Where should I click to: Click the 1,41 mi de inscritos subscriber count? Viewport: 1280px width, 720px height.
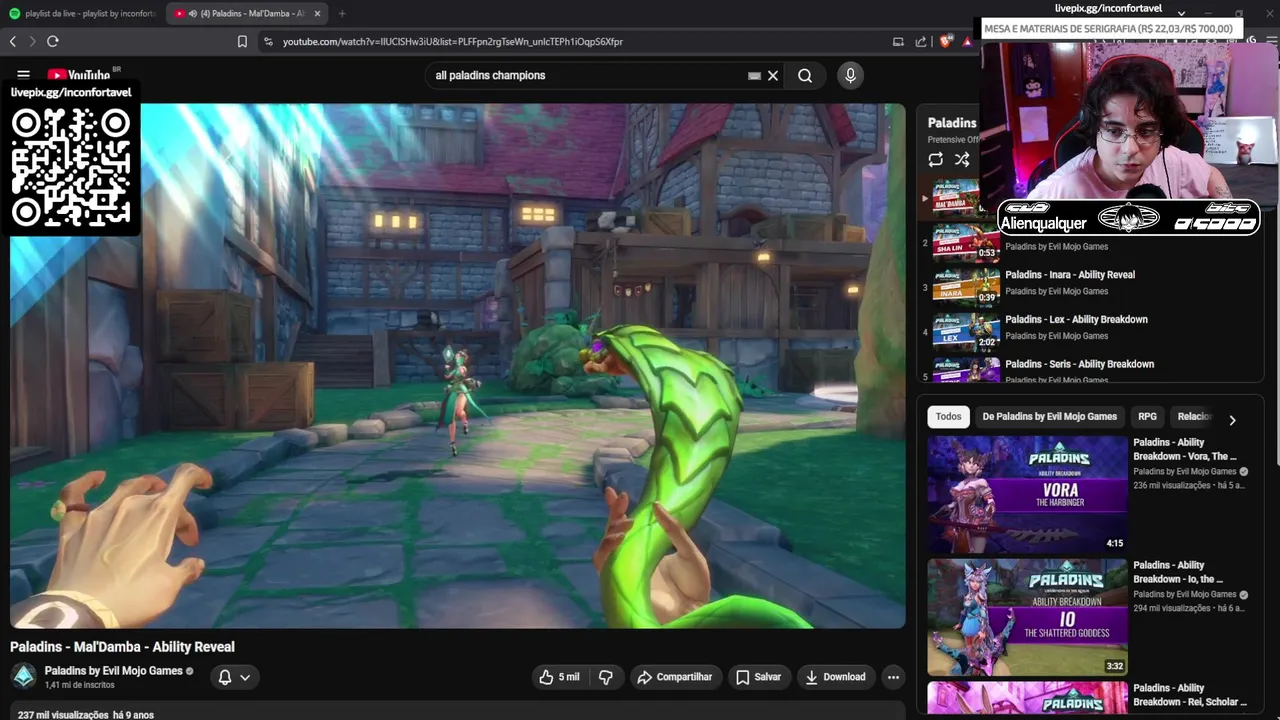click(79, 686)
